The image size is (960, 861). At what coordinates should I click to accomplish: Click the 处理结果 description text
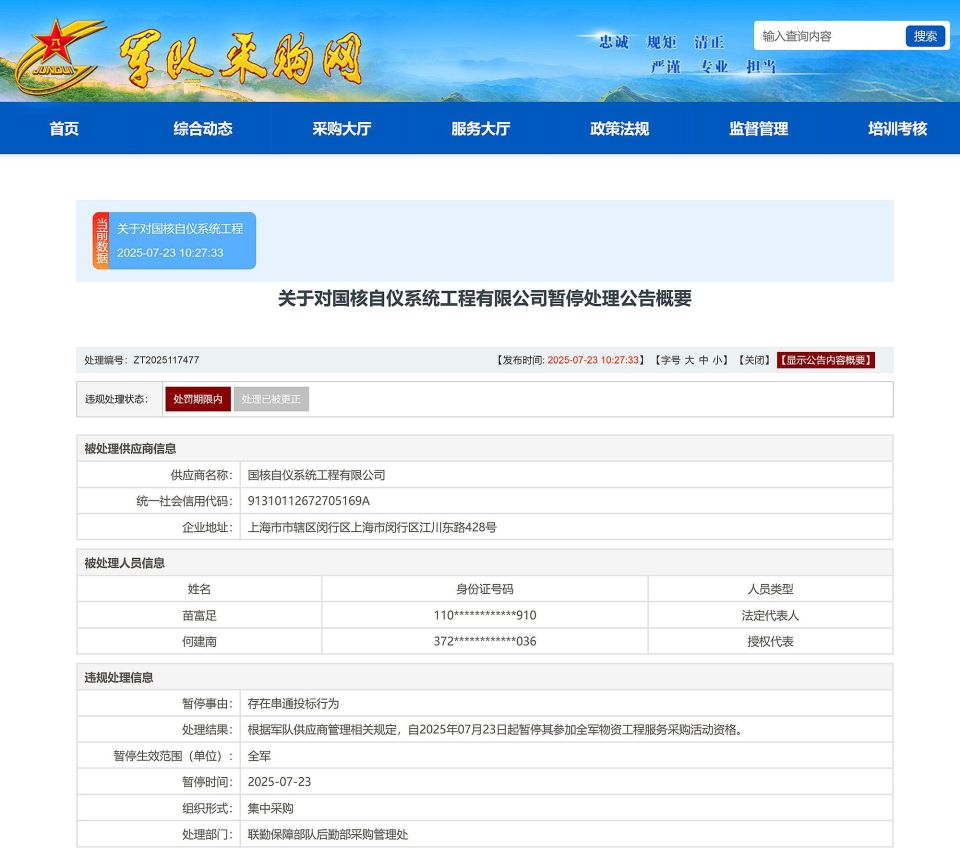(496, 730)
